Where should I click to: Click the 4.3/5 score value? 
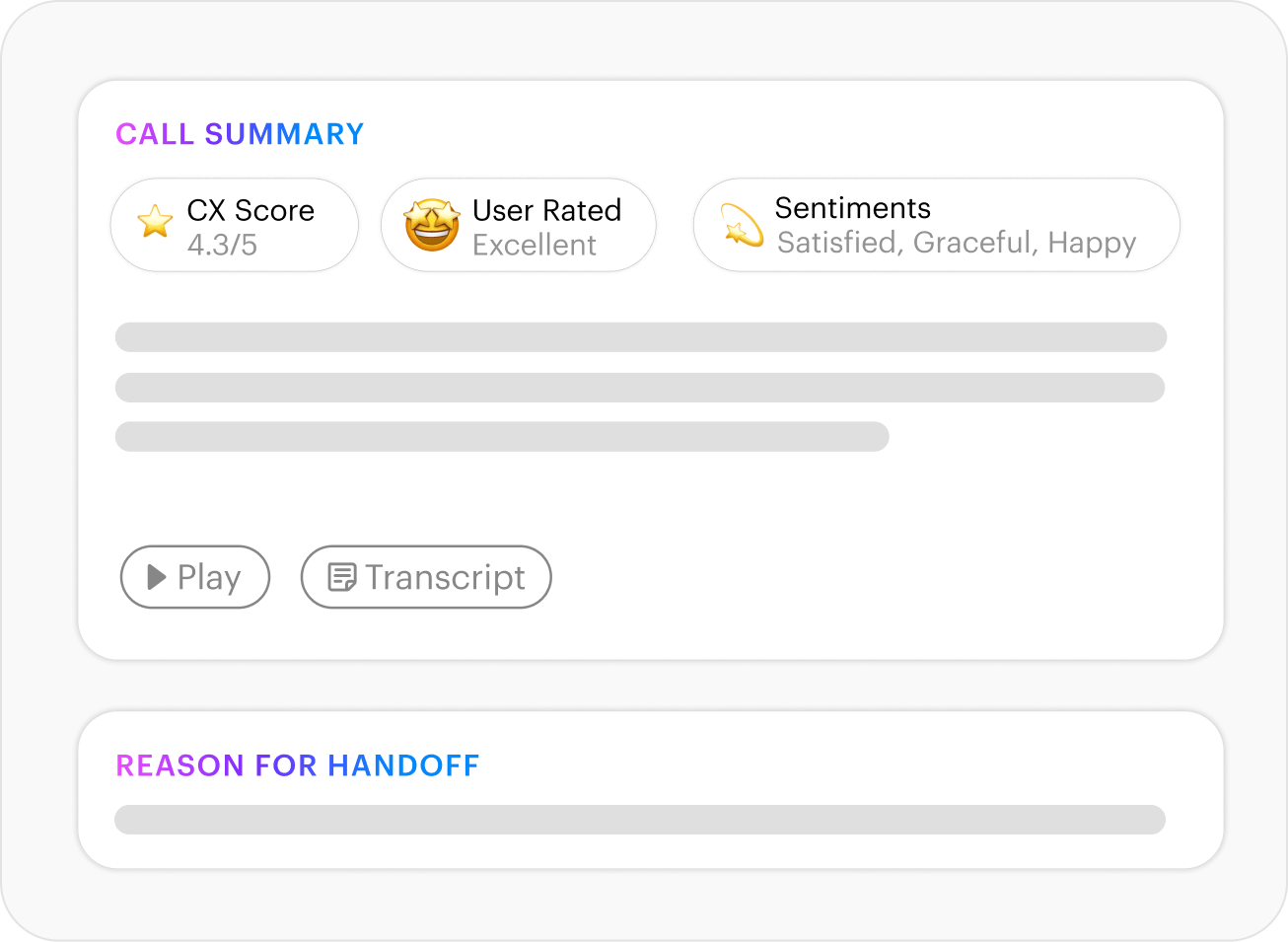[x=222, y=244]
